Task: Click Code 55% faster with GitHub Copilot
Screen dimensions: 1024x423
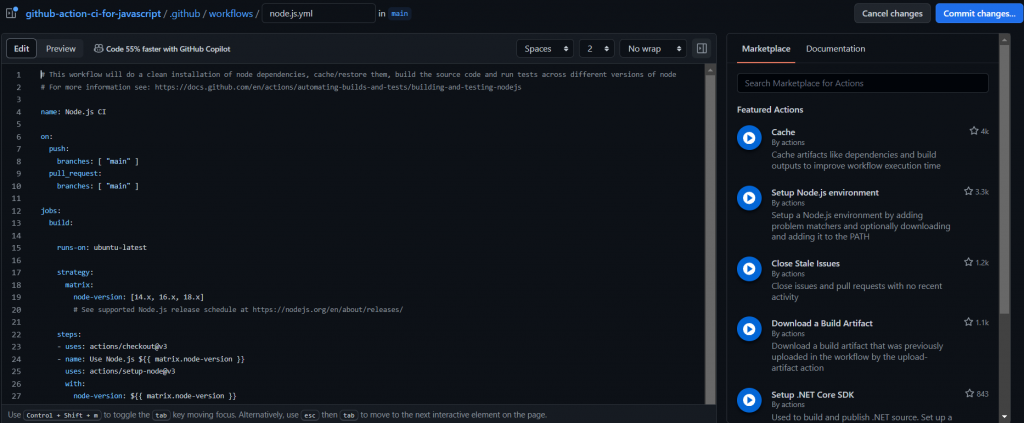Action: click(x=168, y=49)
